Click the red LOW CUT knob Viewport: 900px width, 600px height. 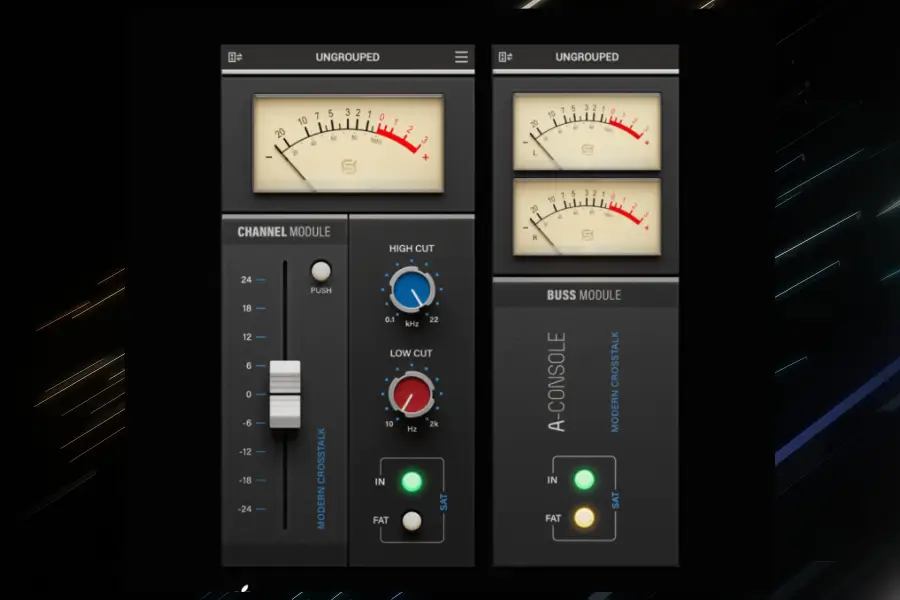click(x=411, y=394)
